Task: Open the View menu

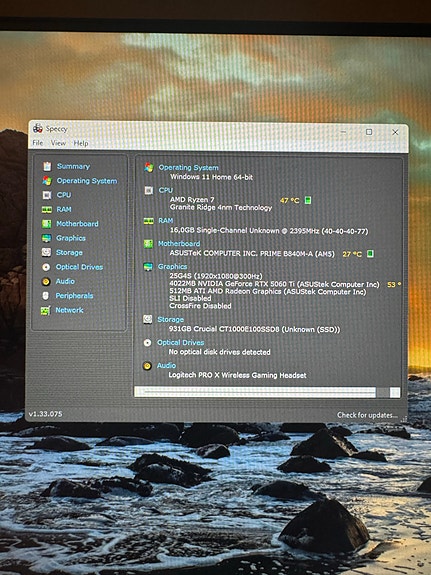Action: 58,143
